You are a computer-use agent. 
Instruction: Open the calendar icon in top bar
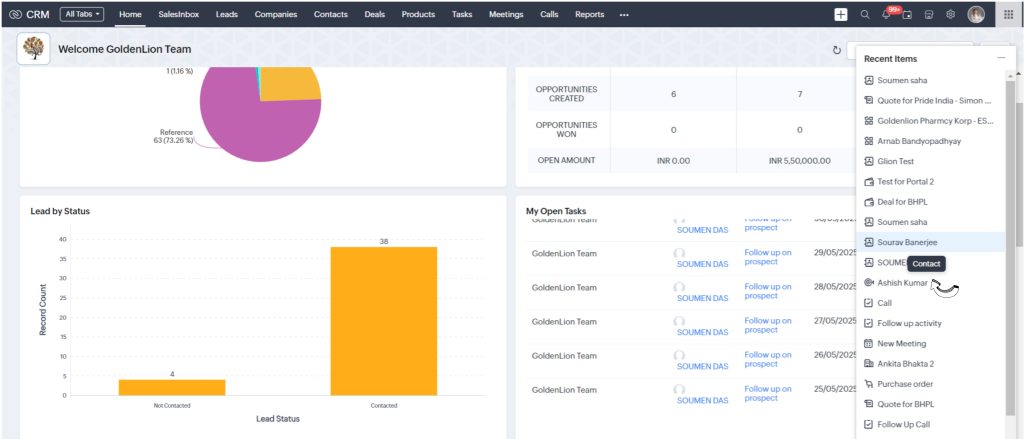pyautogui.click(x=907, y=15)
